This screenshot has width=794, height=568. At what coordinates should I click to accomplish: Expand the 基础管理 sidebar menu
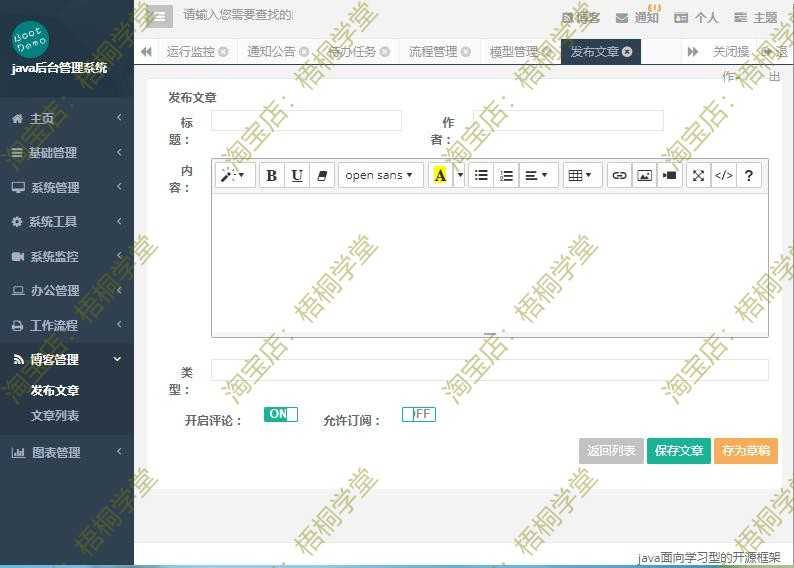(x=67, y=152)
